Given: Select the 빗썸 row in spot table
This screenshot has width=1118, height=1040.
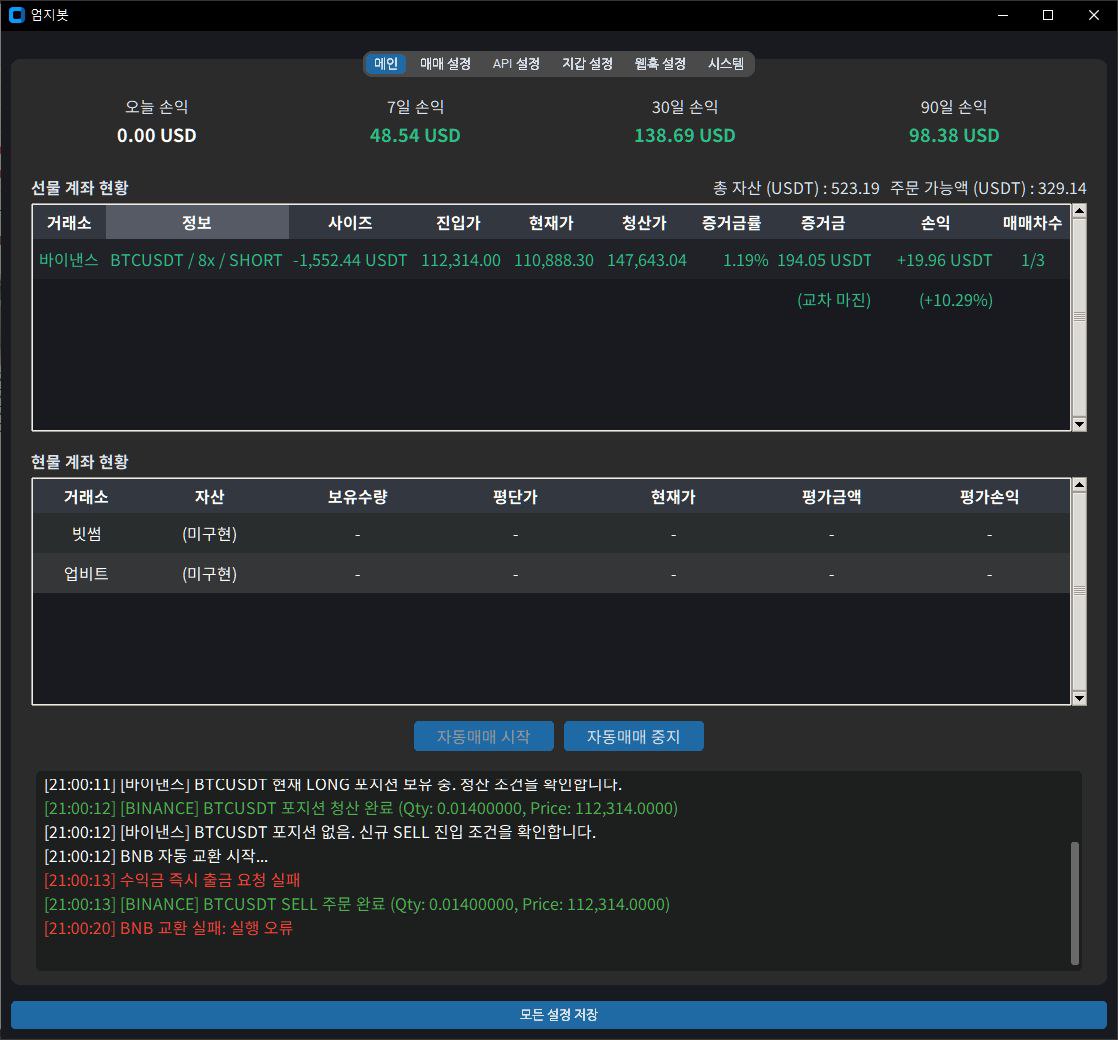Looking at the screenshot, I should (x=550, y=534).
